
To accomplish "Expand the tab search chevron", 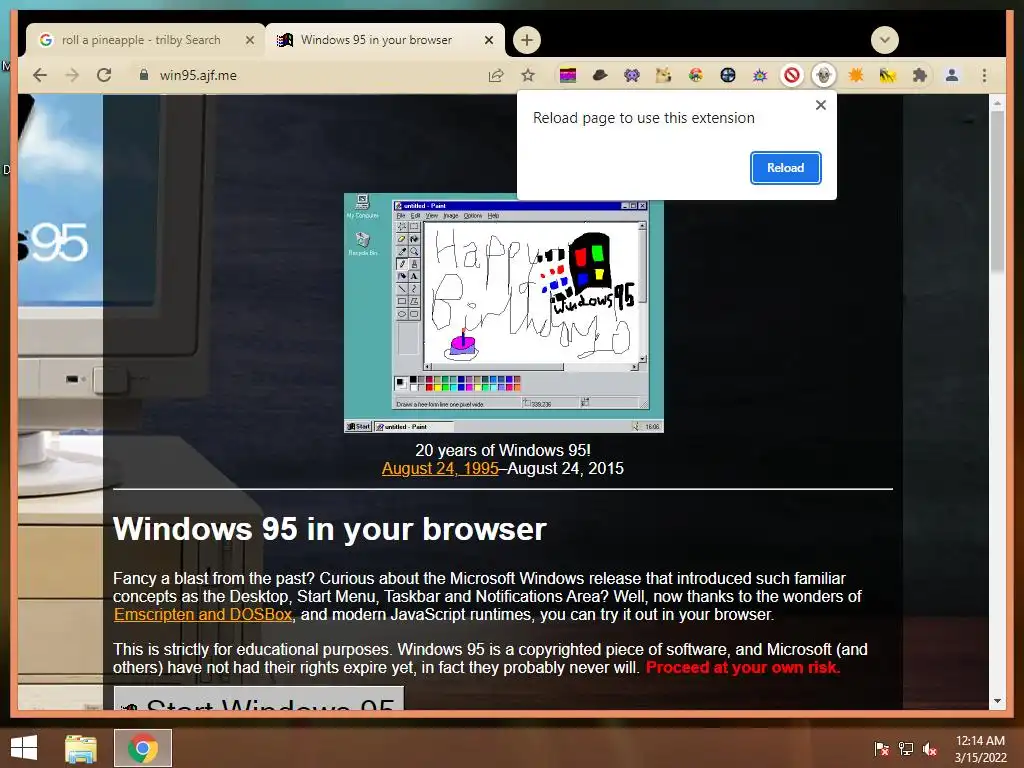I will [885, 40].
